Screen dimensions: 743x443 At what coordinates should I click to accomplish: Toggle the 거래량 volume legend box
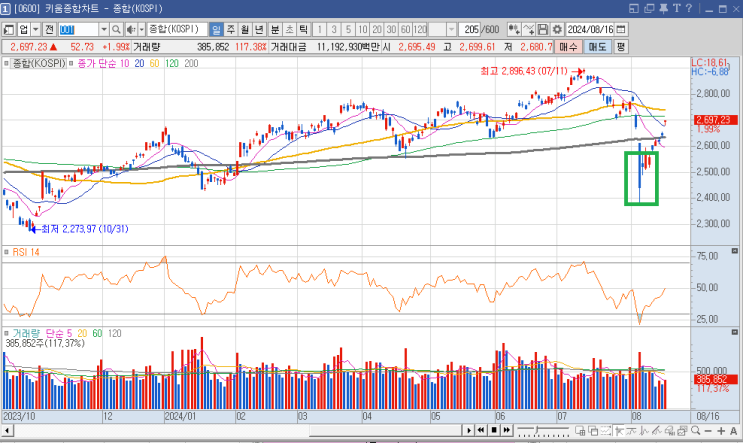click(6, 334)
